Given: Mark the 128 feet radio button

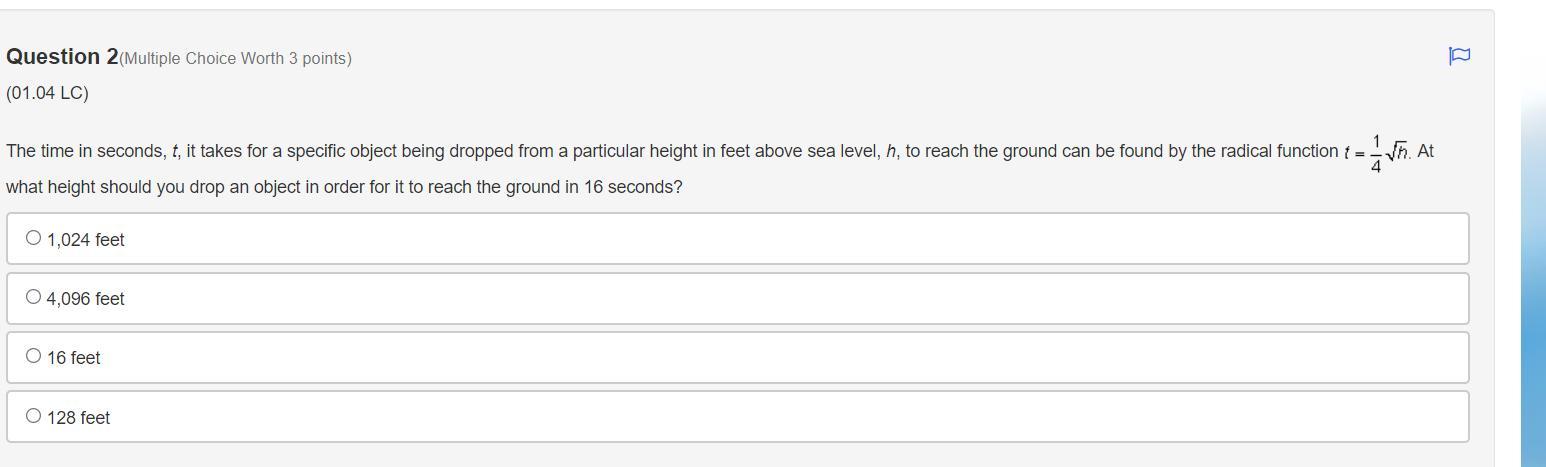Looking at the screenshot, I should (34, 416).
